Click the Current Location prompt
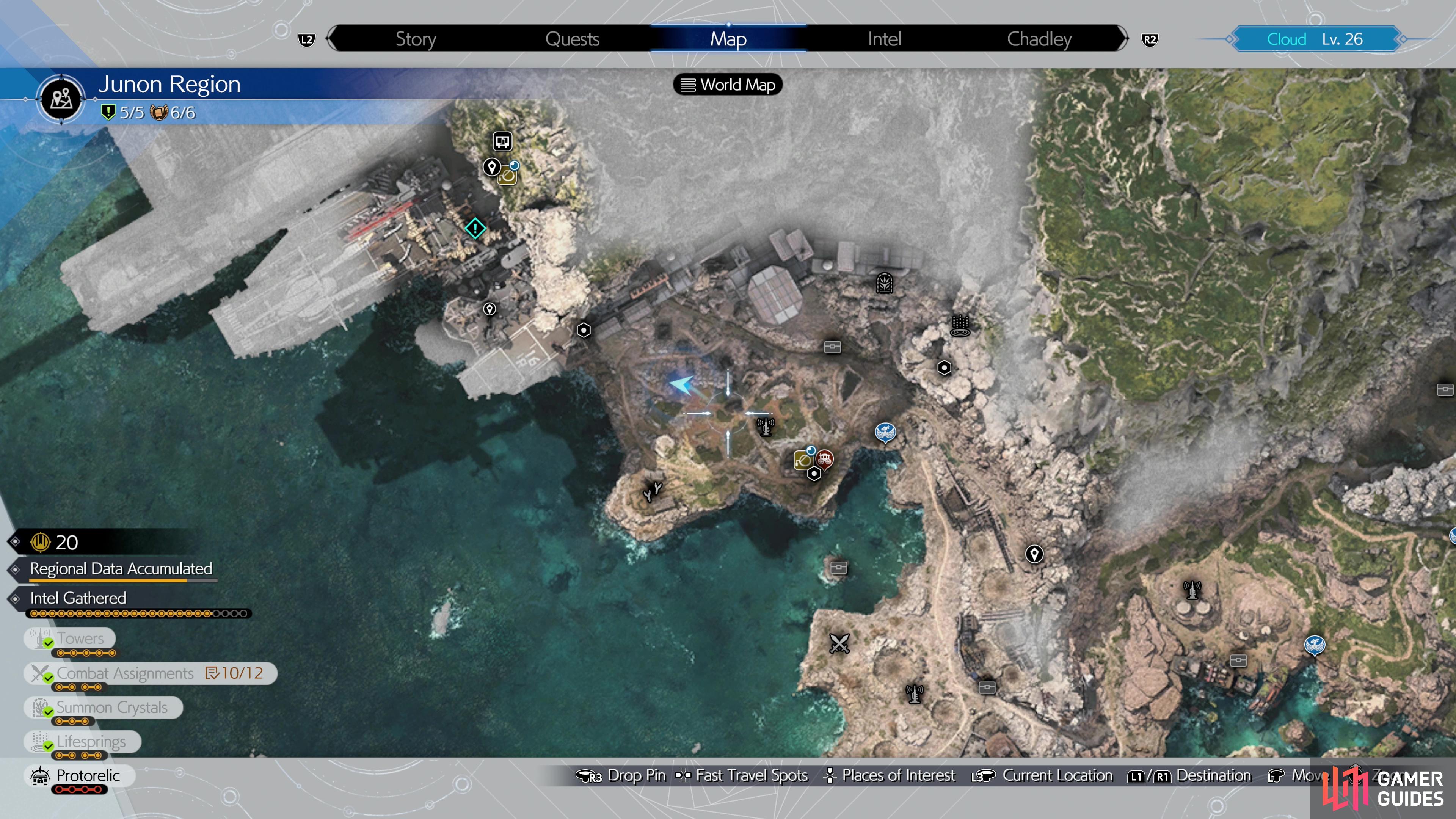 [x=1041, y=775]
